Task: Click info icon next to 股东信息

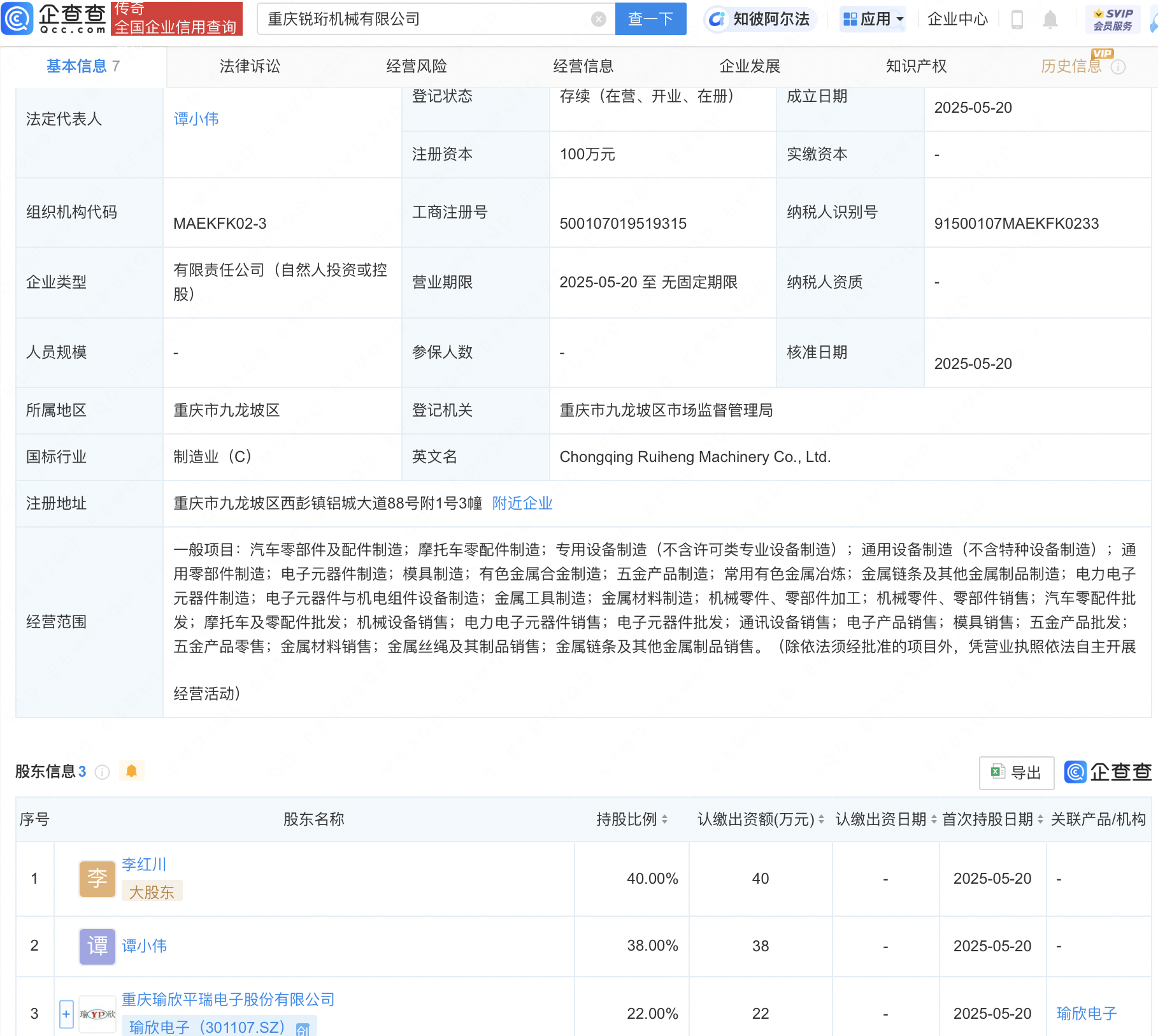Action: [x=102, y=772]
